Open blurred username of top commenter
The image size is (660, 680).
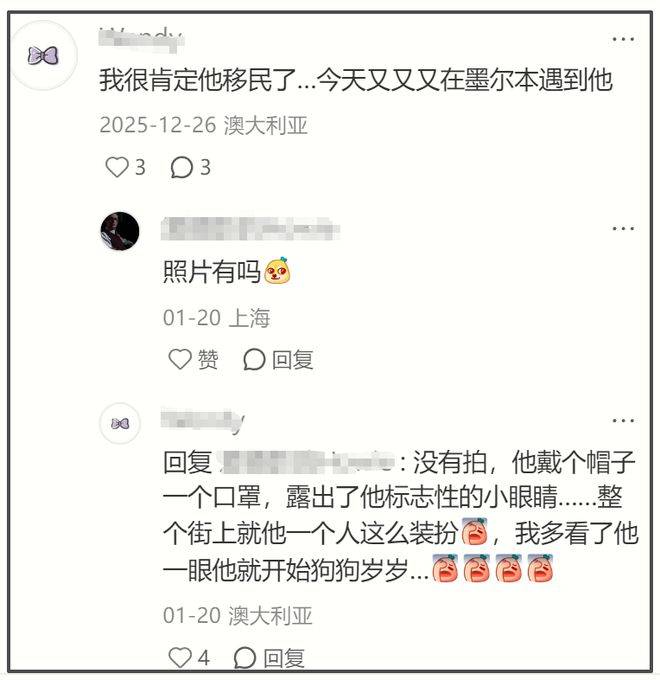(x=141, y=39)
